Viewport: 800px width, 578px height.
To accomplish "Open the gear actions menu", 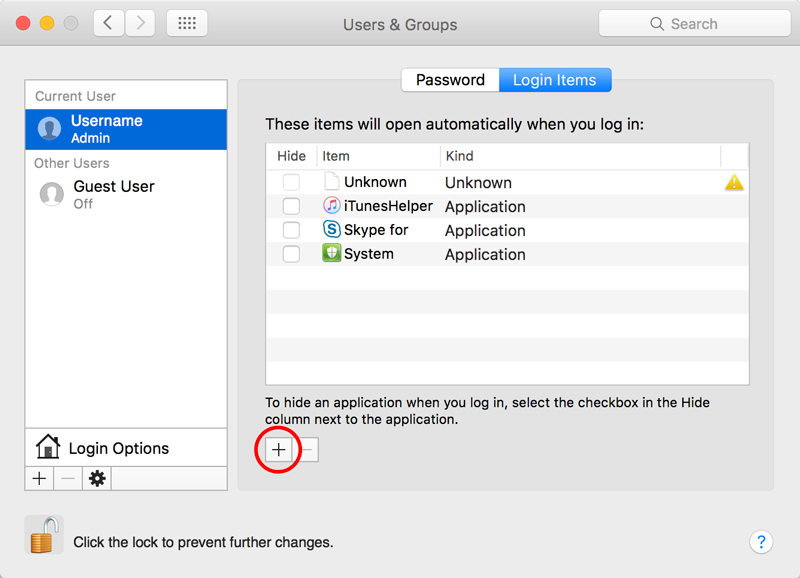I will [x=97, y=479].
